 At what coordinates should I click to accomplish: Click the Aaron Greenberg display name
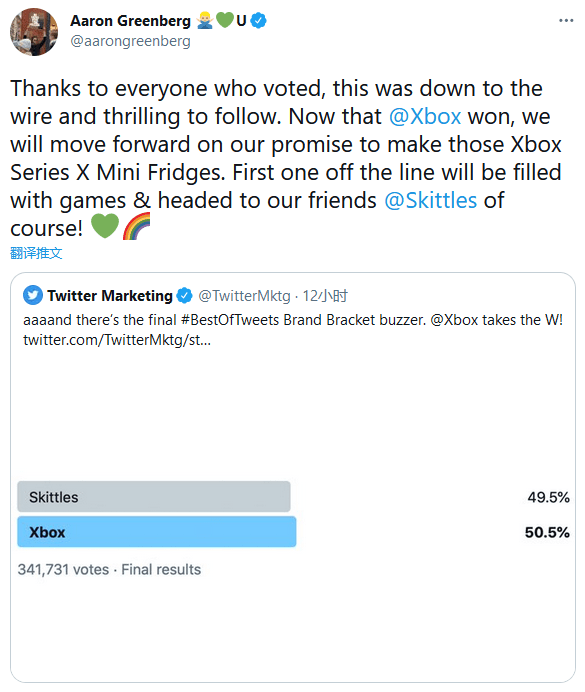pyautogui.click(x=131, y=21)
